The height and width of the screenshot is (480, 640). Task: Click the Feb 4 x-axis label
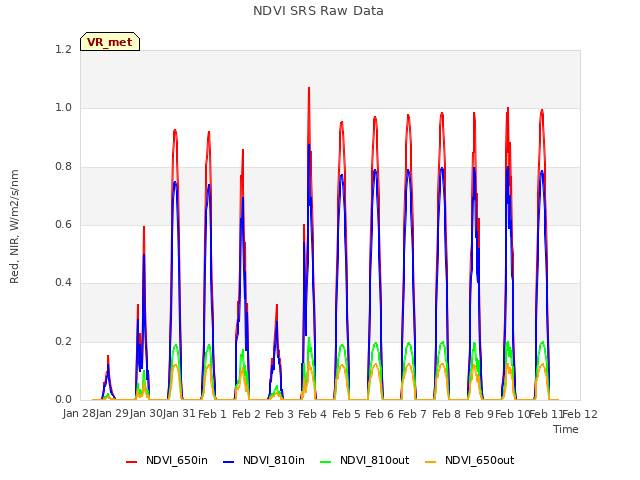[x=312, y=414]
